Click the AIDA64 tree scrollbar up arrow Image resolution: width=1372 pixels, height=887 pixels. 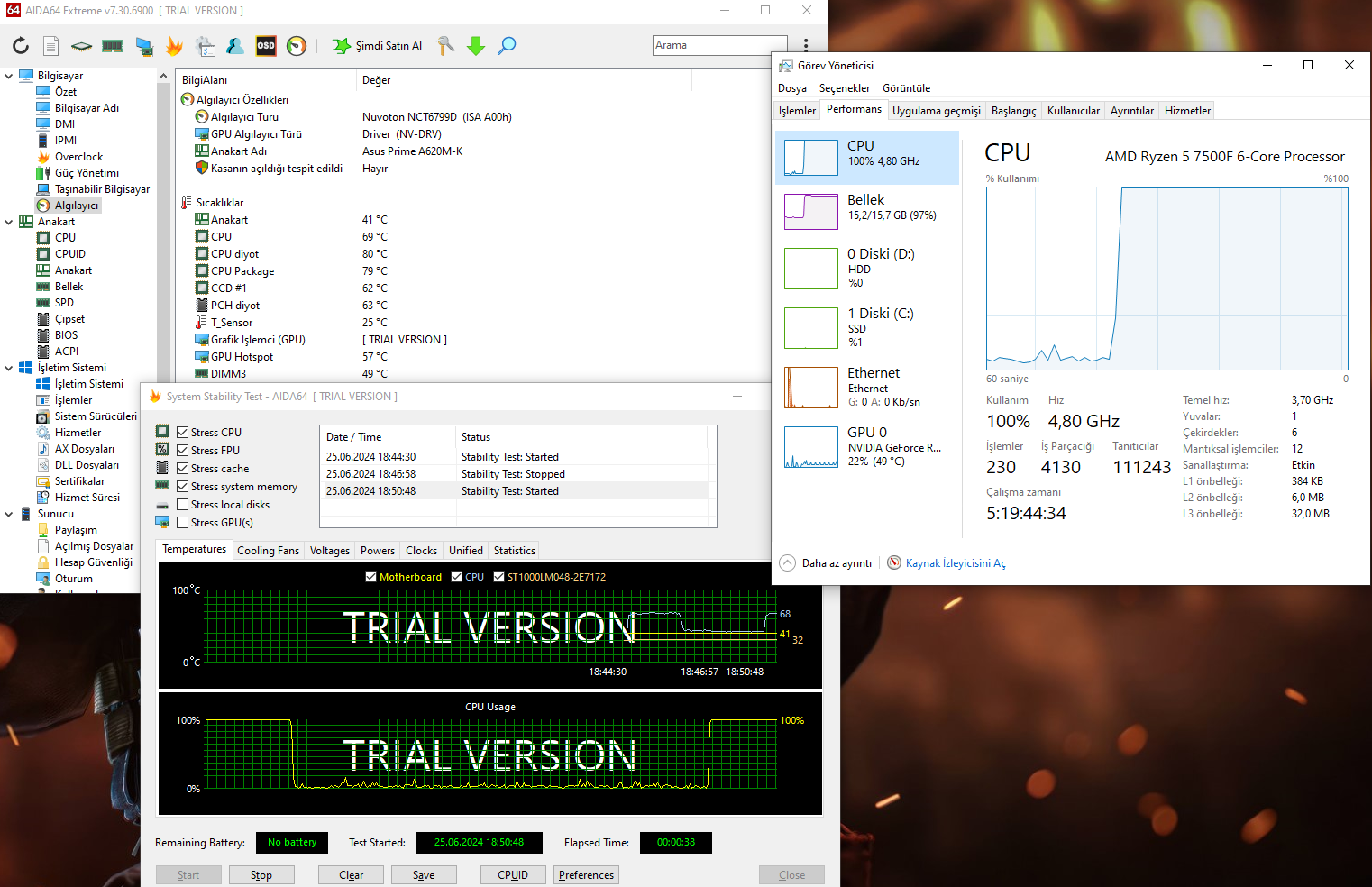(x=163, y=77)
